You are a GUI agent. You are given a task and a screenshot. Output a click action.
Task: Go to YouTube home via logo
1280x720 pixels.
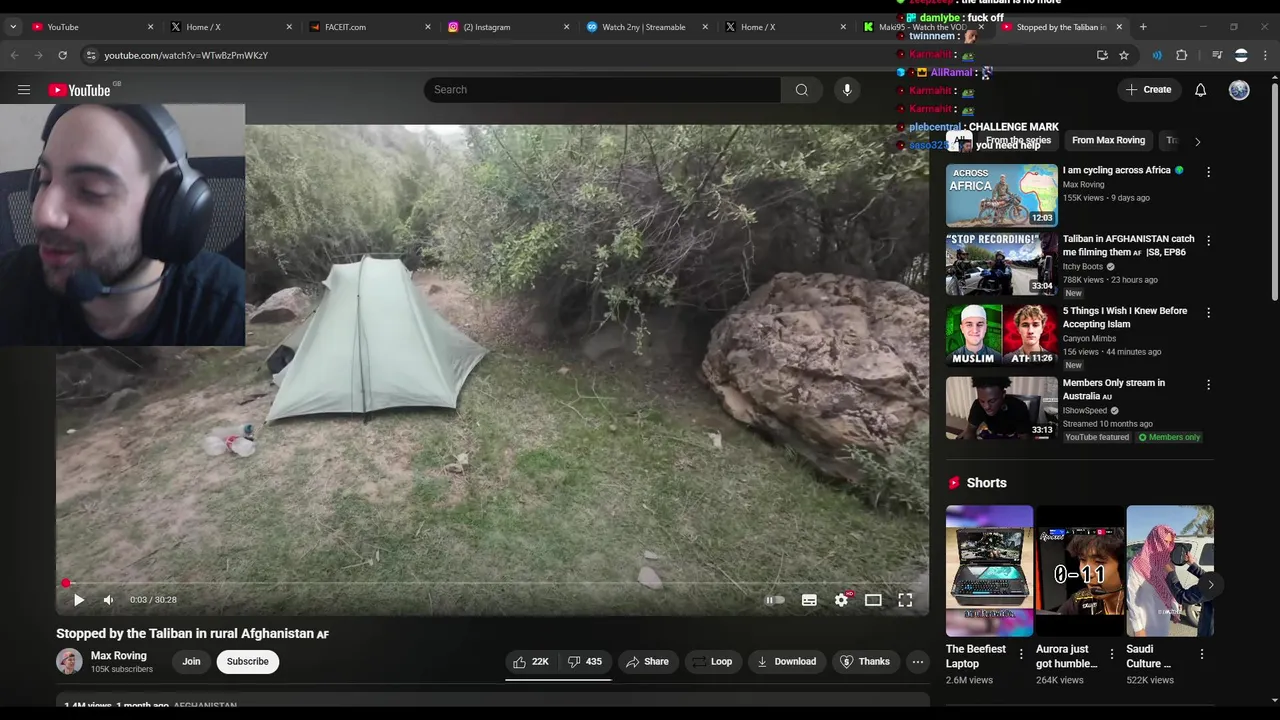79,90
